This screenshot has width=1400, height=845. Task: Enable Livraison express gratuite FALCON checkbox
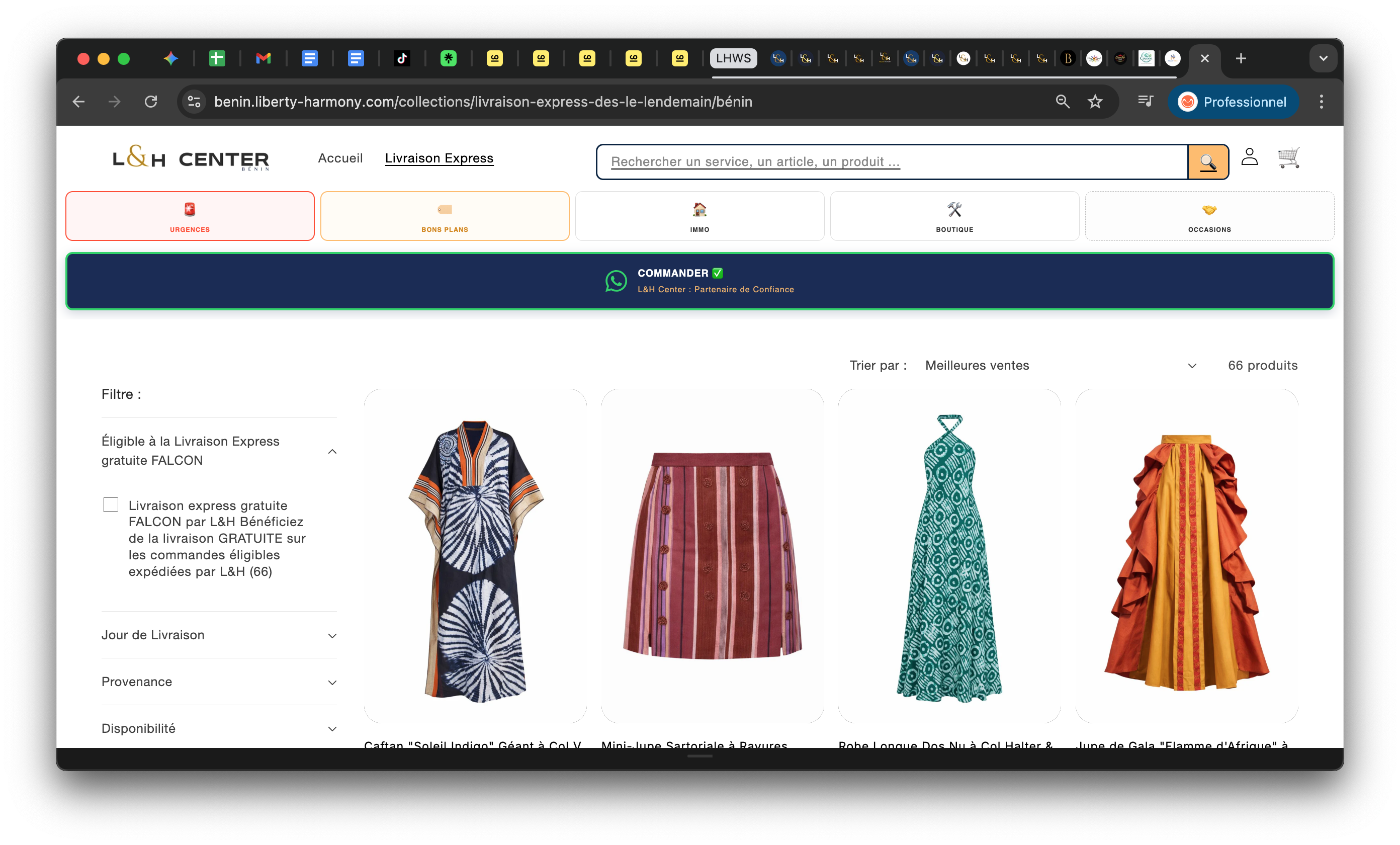pyautogui.click(x=111, y=504)
